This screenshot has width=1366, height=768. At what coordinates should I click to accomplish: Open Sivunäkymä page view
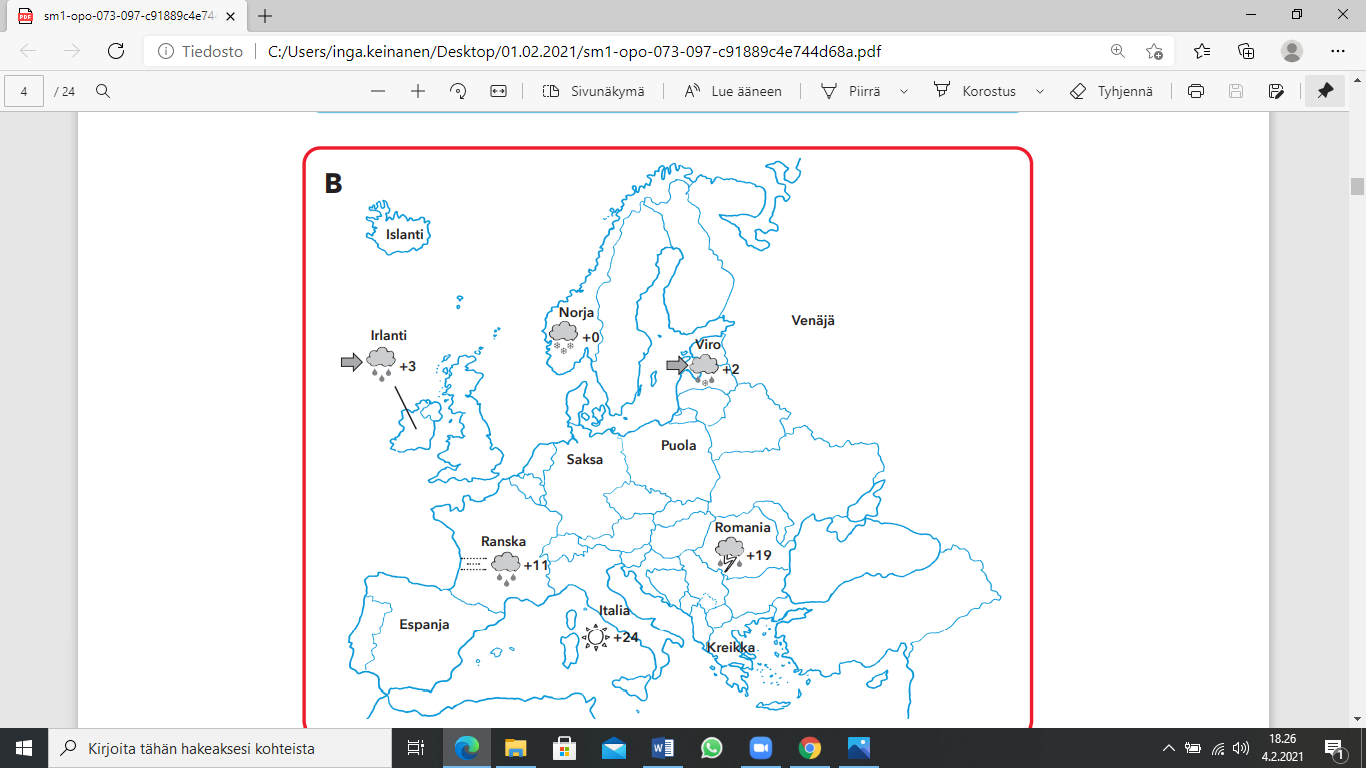click(594, 91)
